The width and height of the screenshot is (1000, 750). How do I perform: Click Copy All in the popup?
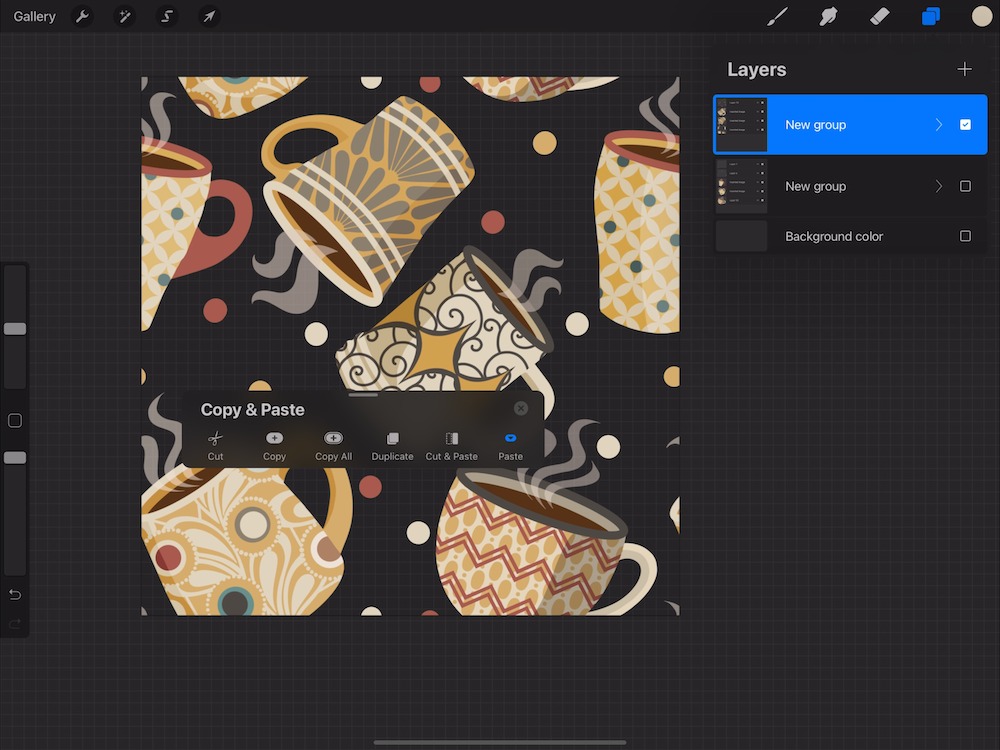[333, 445]
